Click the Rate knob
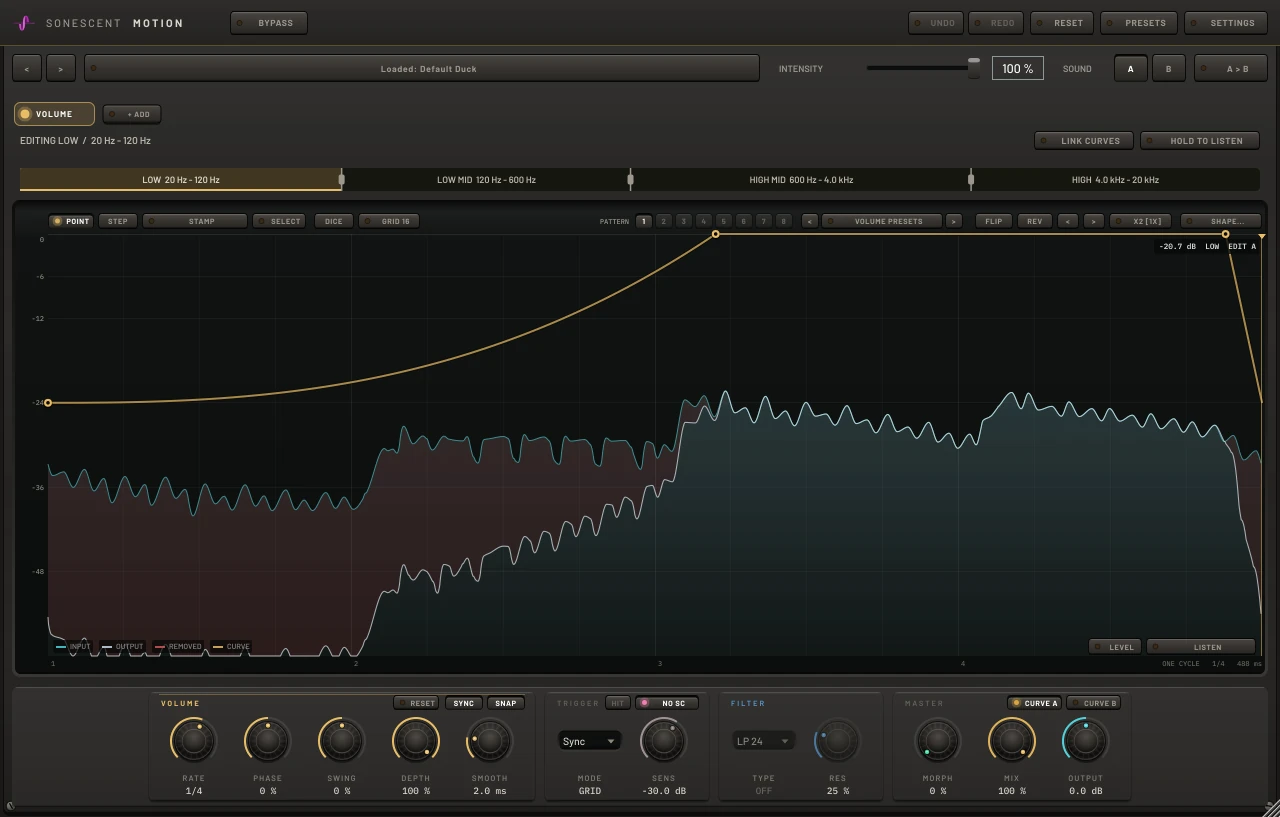 193,741
